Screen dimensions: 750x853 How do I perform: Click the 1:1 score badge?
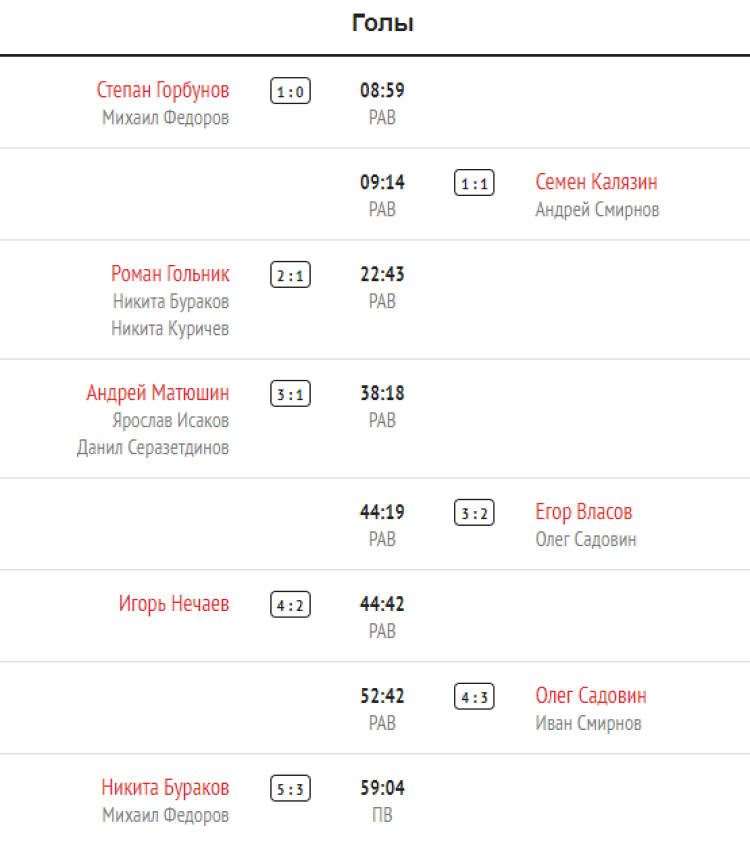click(x=474, y=184)
